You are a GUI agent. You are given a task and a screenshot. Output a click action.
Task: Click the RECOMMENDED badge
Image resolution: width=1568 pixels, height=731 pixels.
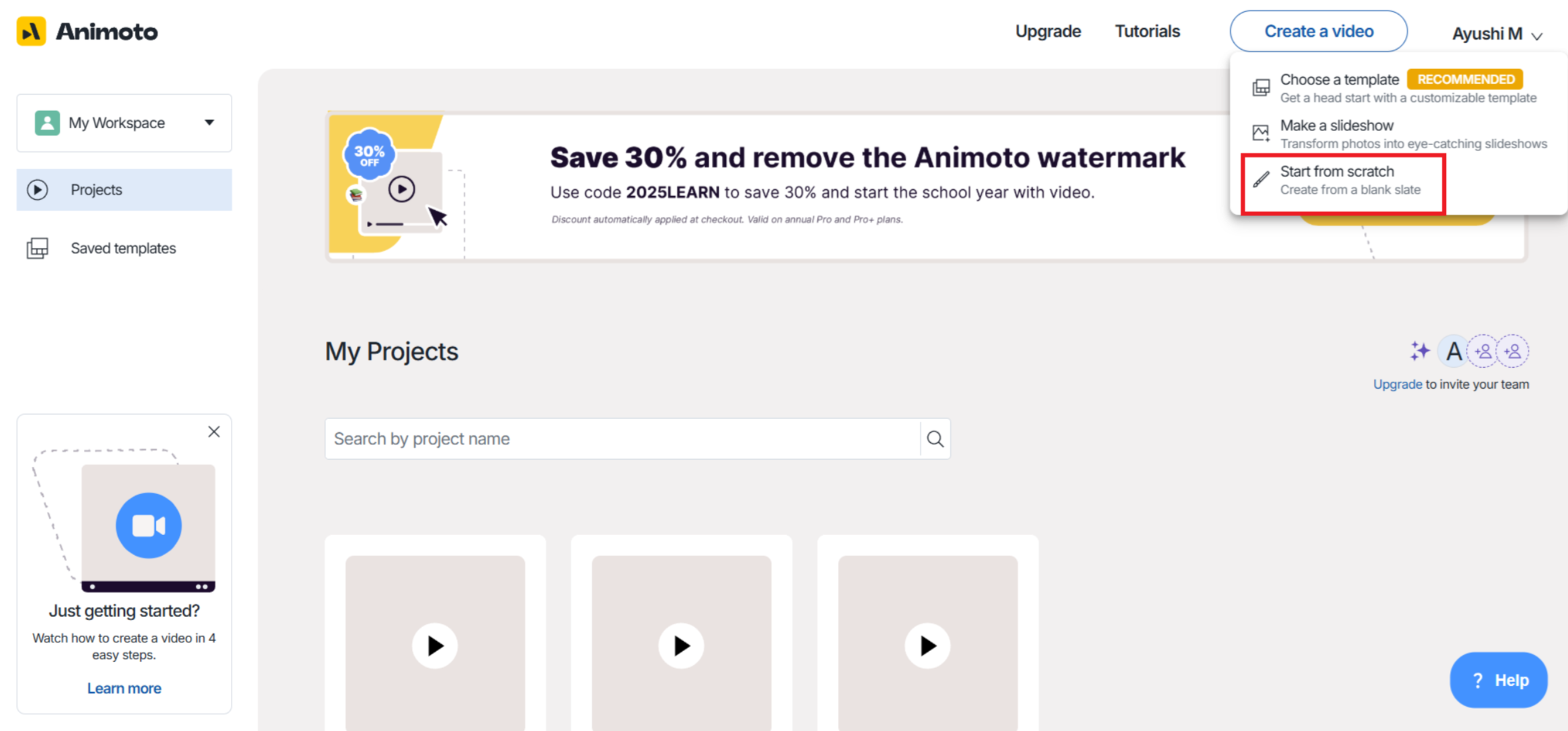click(1465, 79)
